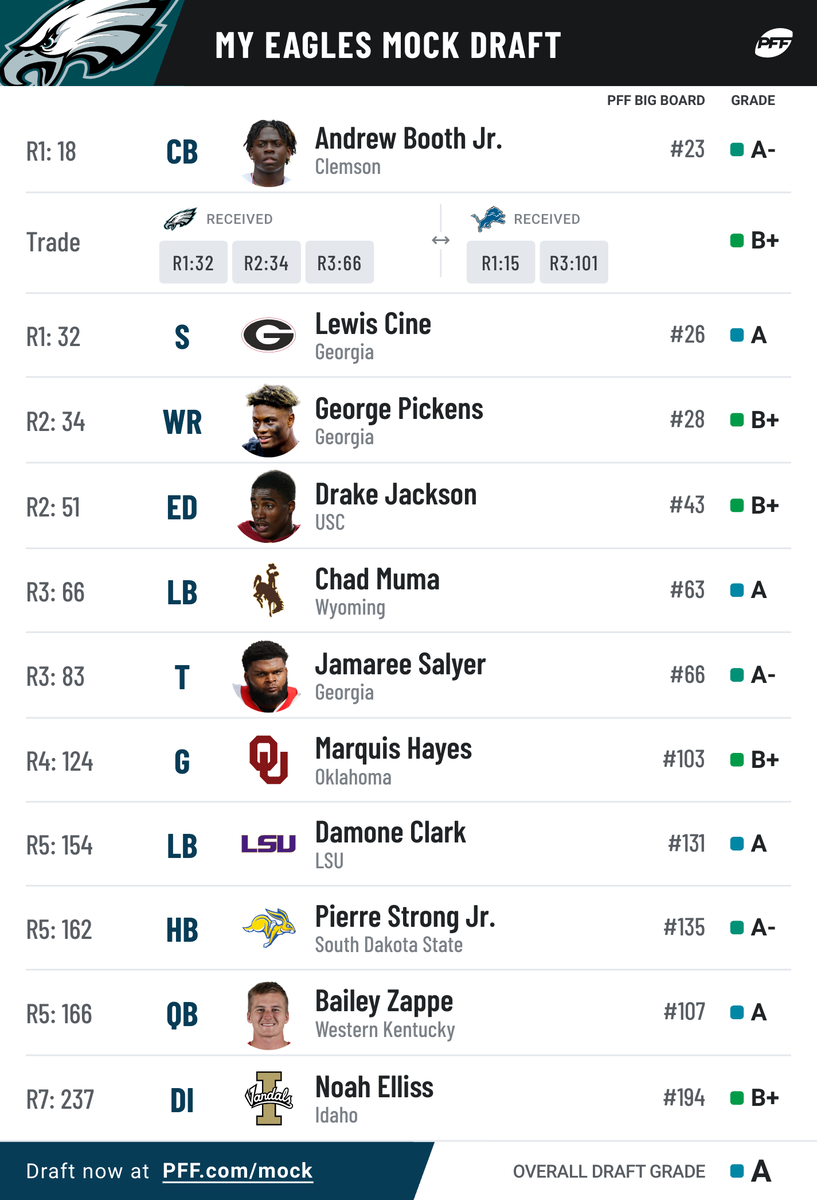Click Bailey Zappe's player headshot
The image size is (817, 1200).
click(269, 1015)
